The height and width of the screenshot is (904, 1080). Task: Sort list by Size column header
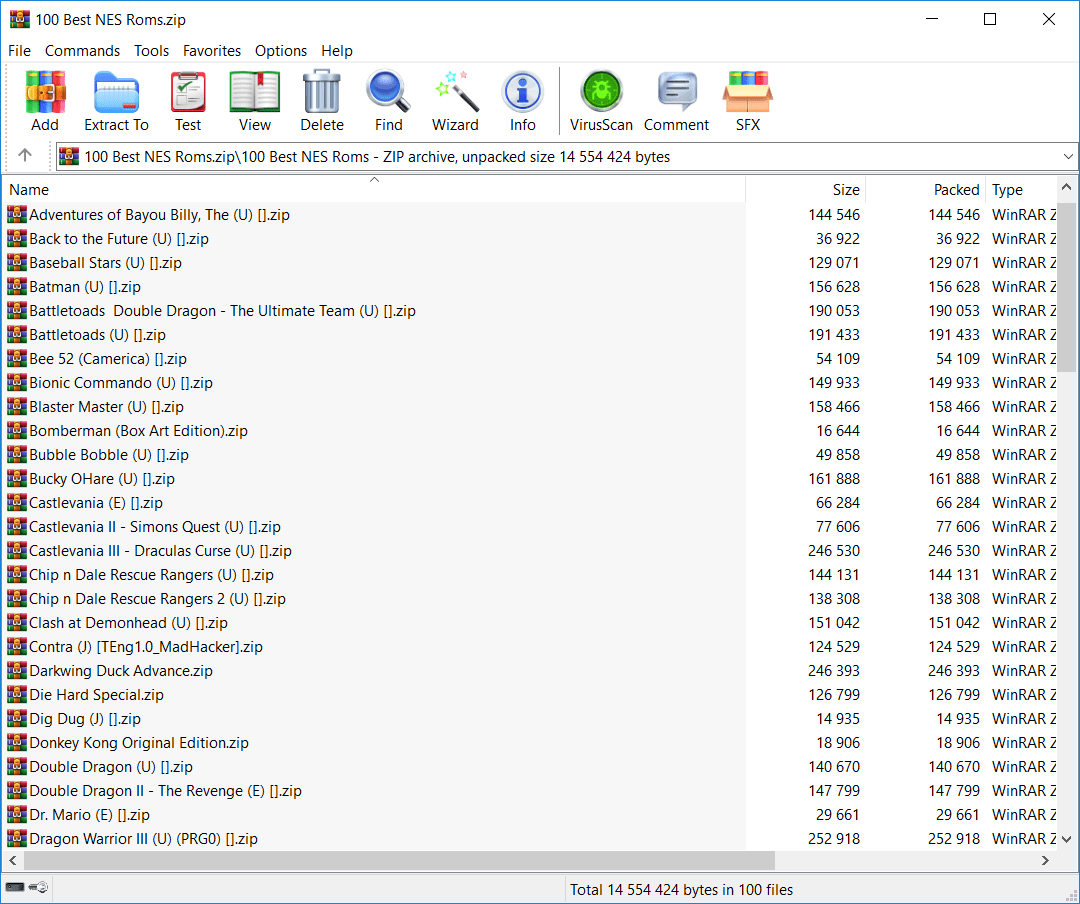805,189
